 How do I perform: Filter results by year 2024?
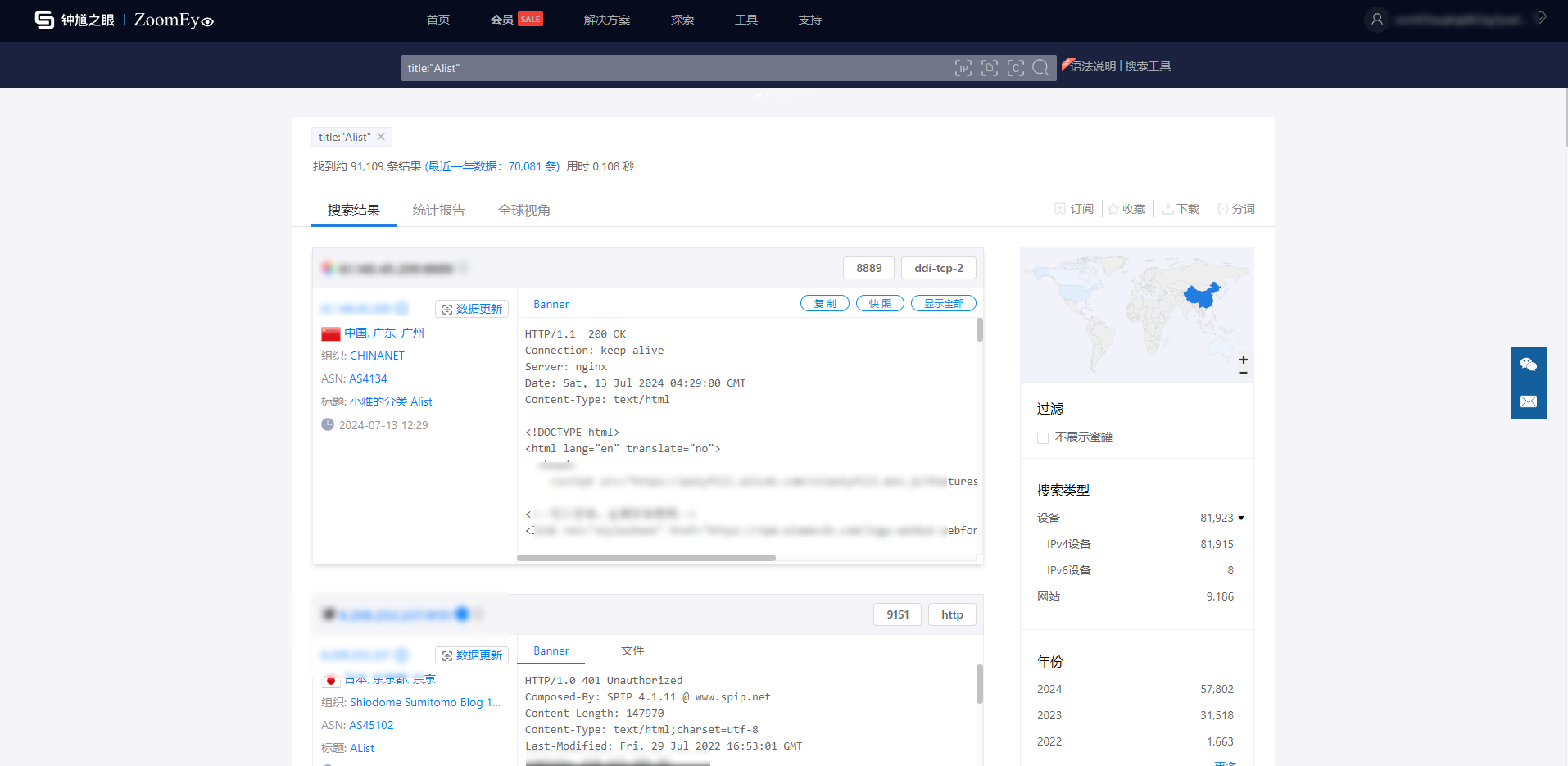[x=1049, y=689]
